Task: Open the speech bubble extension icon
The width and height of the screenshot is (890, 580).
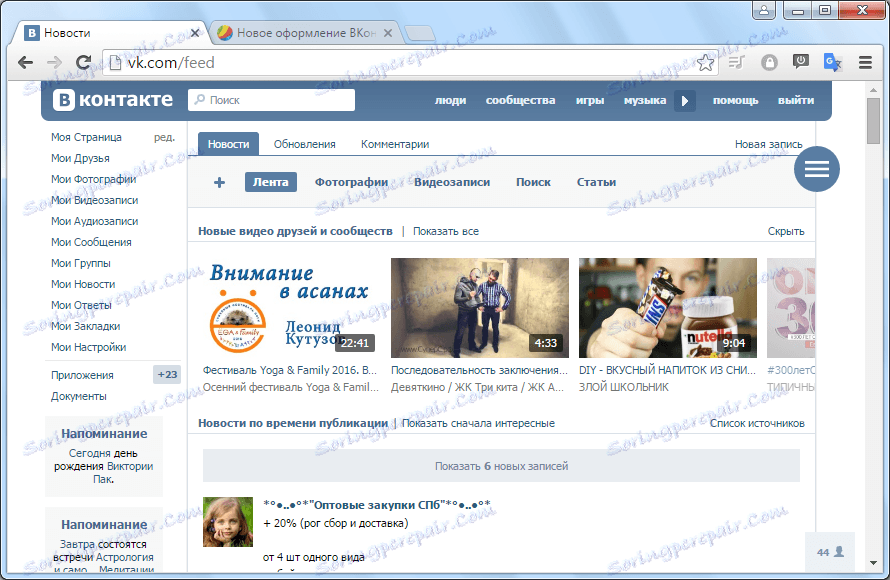Action: (x=801, y=62)
